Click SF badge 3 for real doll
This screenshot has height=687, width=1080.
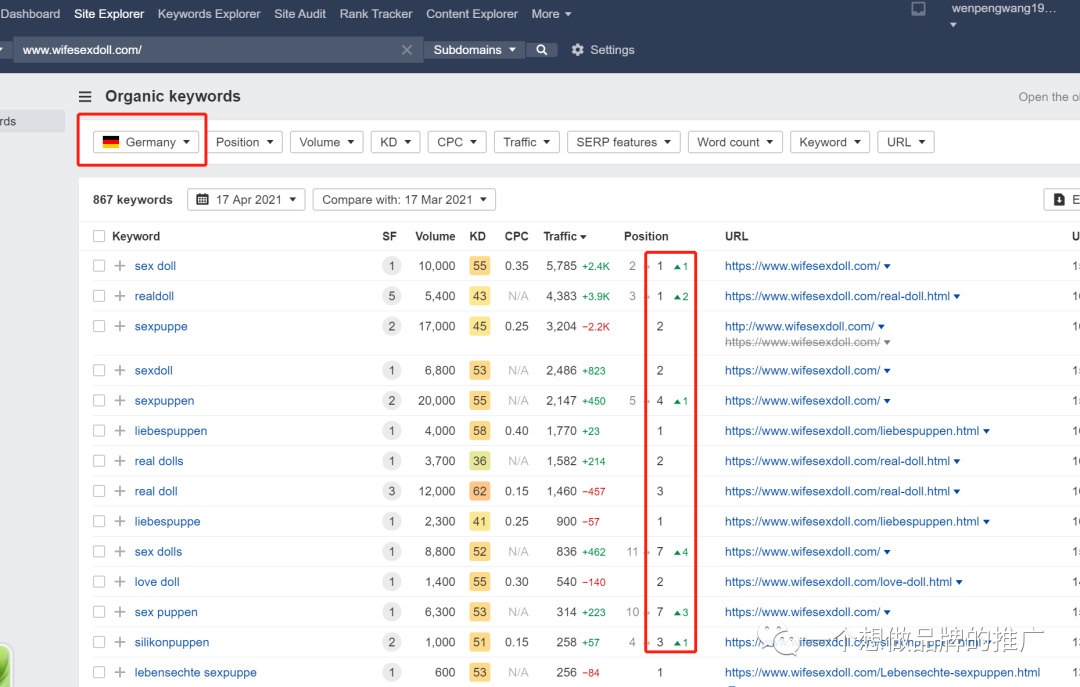pos(391,491)
